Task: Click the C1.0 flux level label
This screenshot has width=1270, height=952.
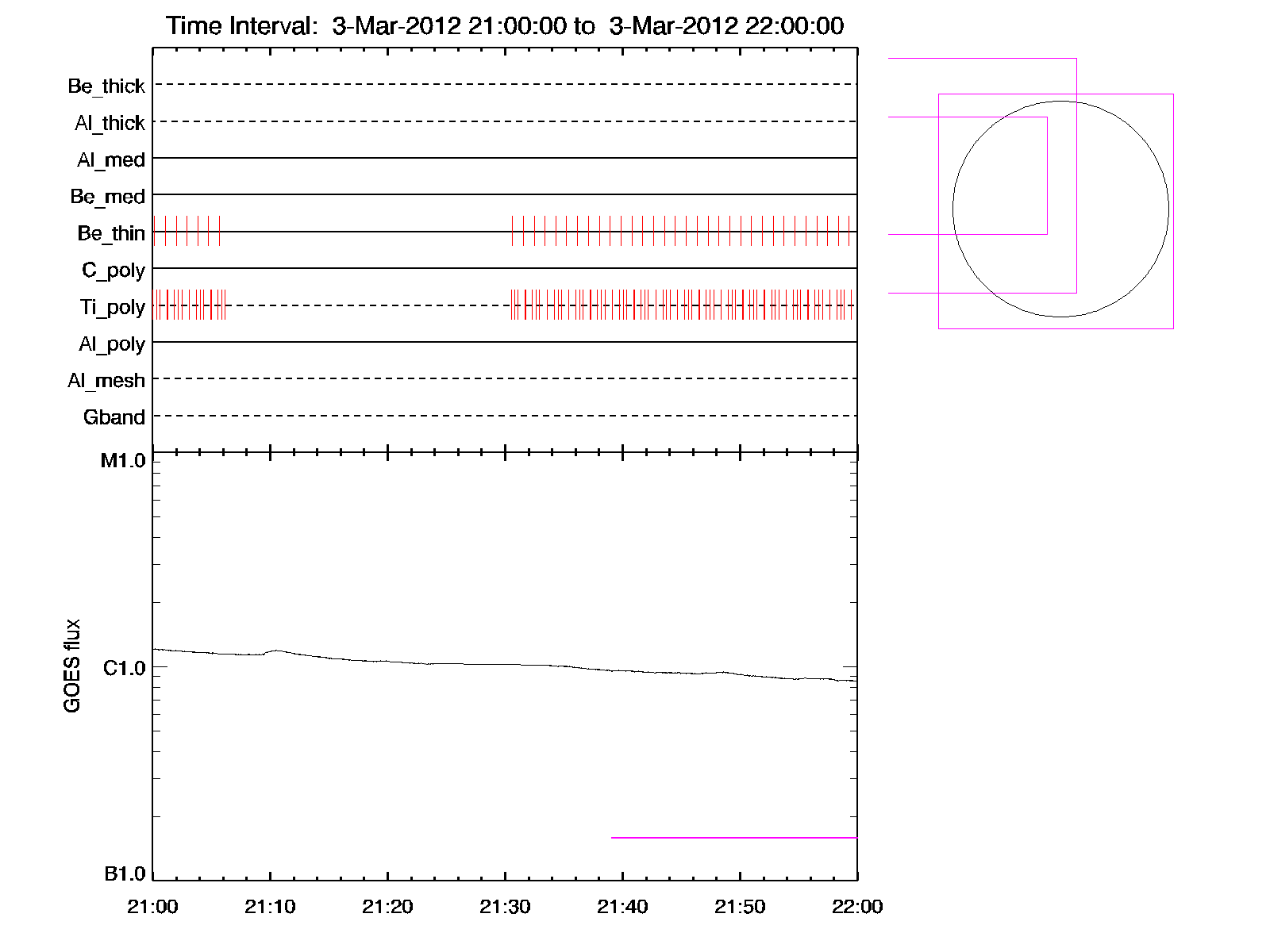Action: tap(125, 668)
